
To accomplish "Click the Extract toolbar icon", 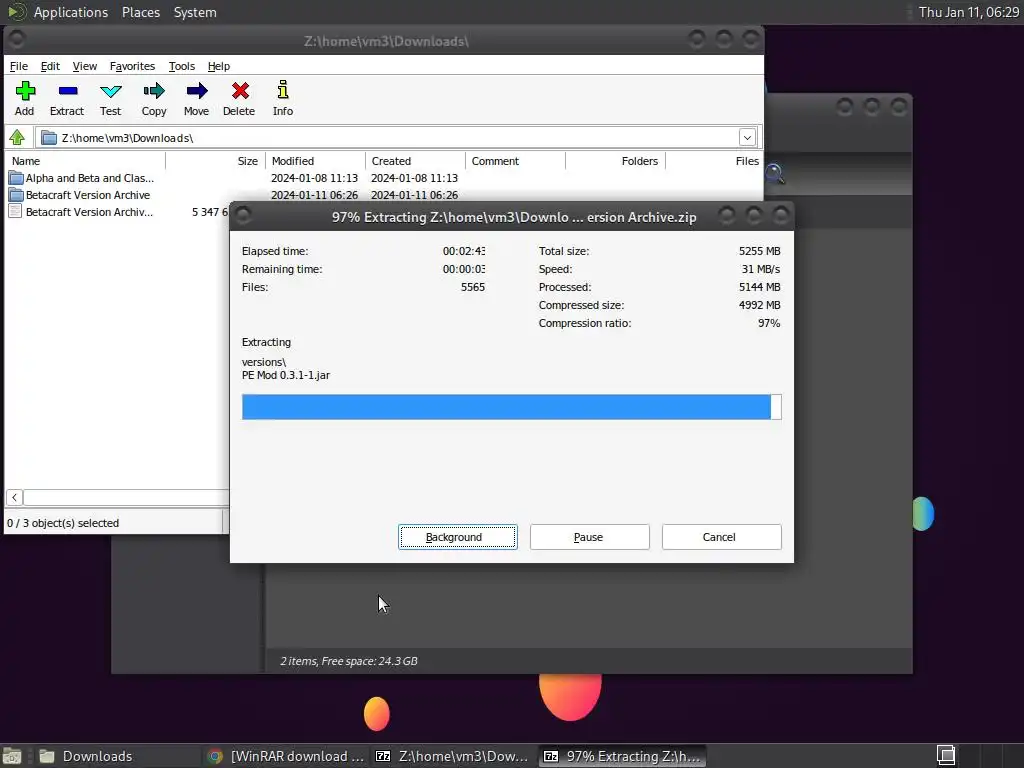I will pyautogui.click(x=67, y=91).
